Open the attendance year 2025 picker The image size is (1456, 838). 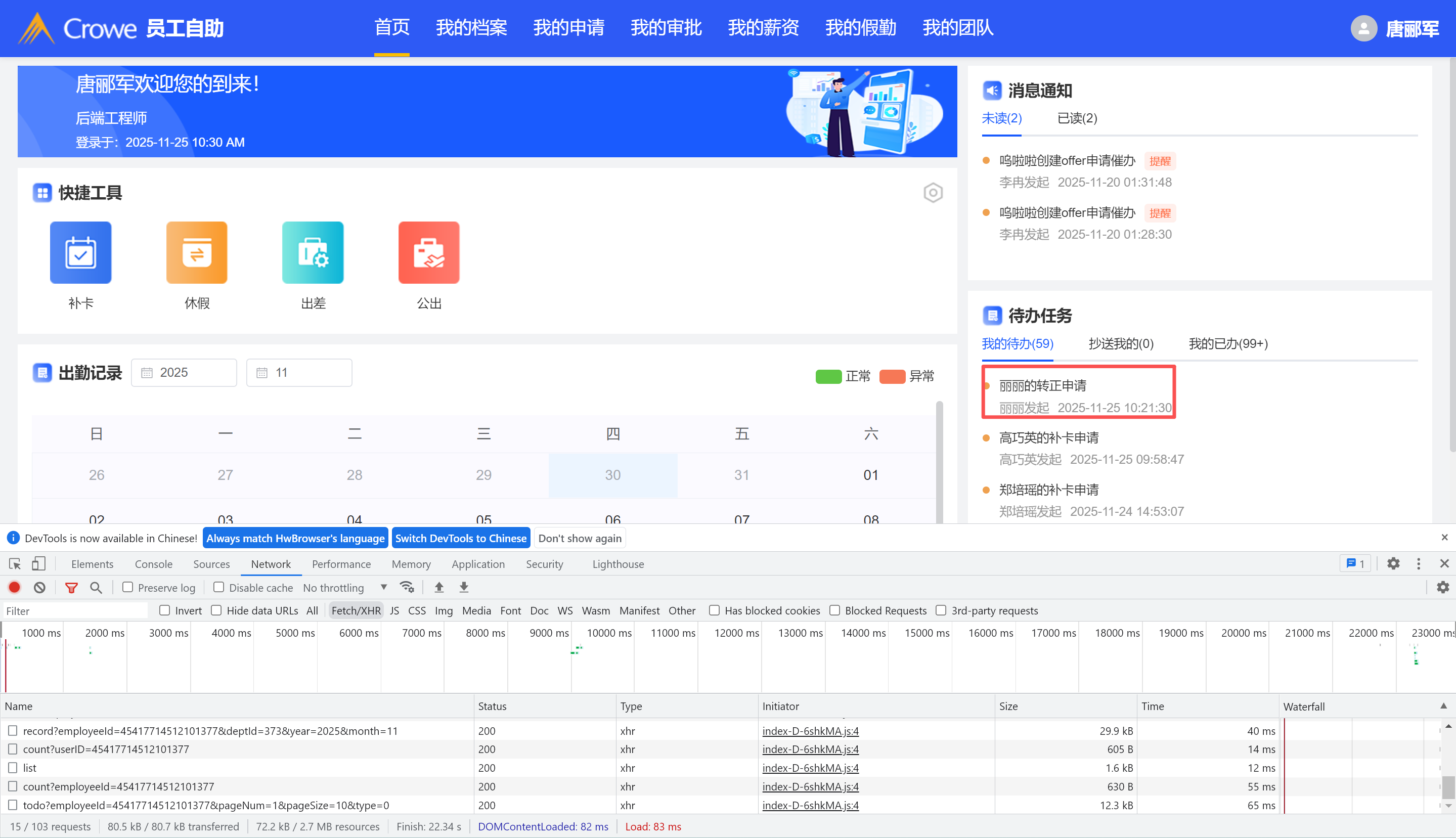(x=184, y=372)
